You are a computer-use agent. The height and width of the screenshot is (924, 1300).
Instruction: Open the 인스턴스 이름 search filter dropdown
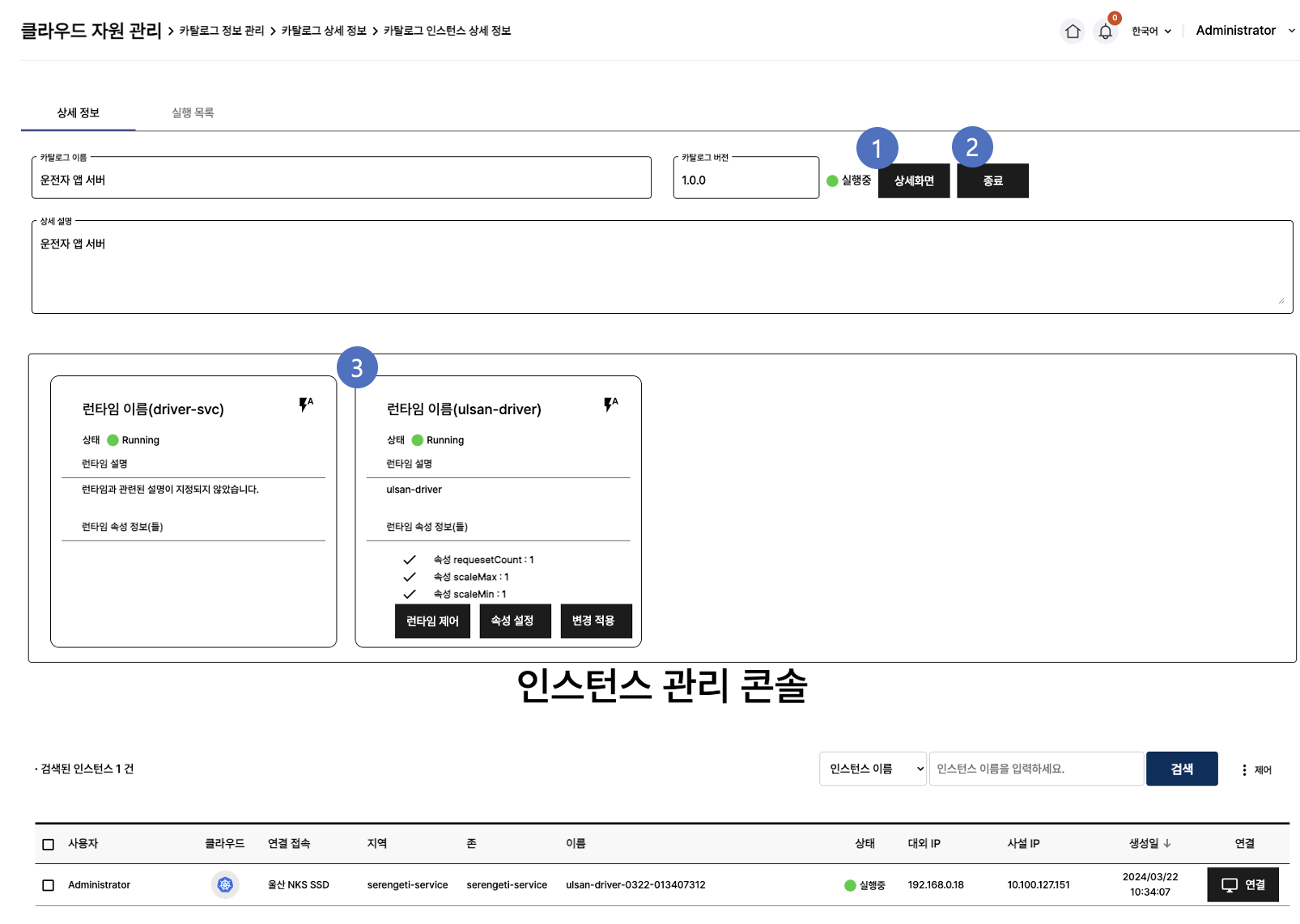coord(873,769)
